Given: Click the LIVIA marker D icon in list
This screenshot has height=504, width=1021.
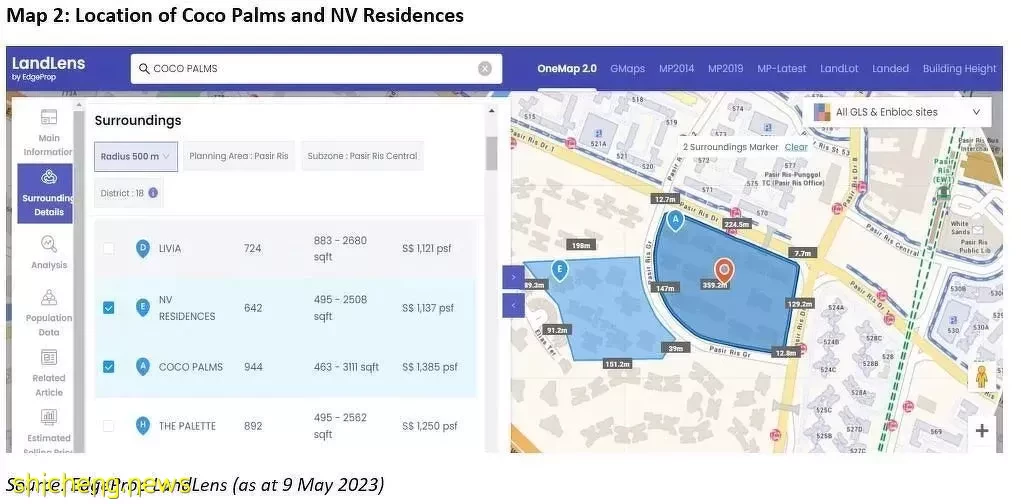Looking at the screenshot, I should point(143,248).
